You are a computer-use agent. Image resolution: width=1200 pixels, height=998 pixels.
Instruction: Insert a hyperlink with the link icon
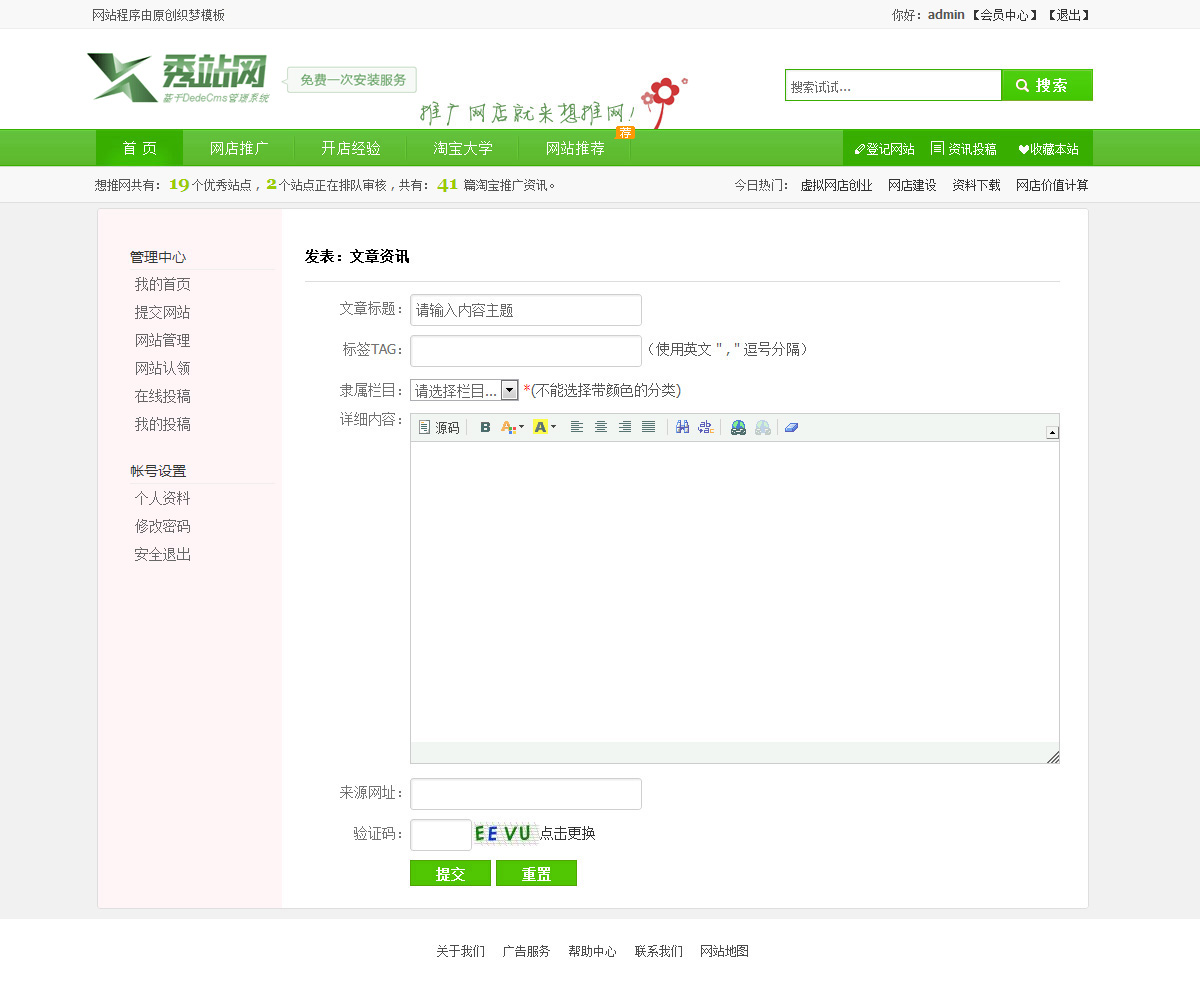click(x=738, y=427)
